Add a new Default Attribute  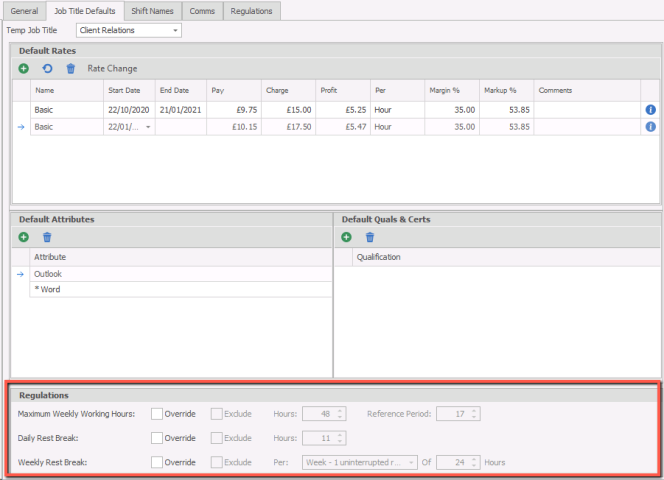point(24,237)
